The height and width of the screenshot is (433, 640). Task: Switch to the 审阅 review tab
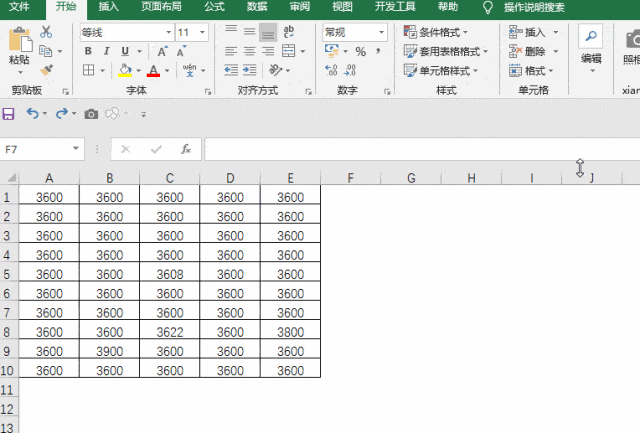point(300,7)
